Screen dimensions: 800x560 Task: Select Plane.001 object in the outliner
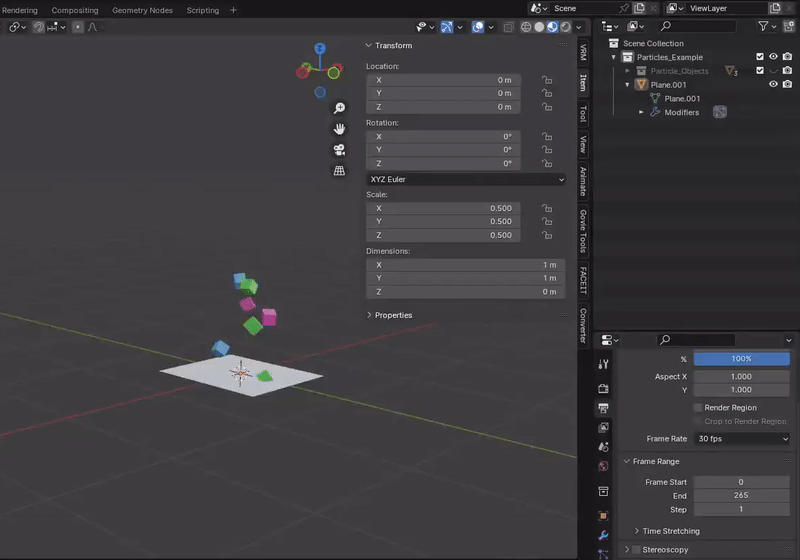coord(669,85)
